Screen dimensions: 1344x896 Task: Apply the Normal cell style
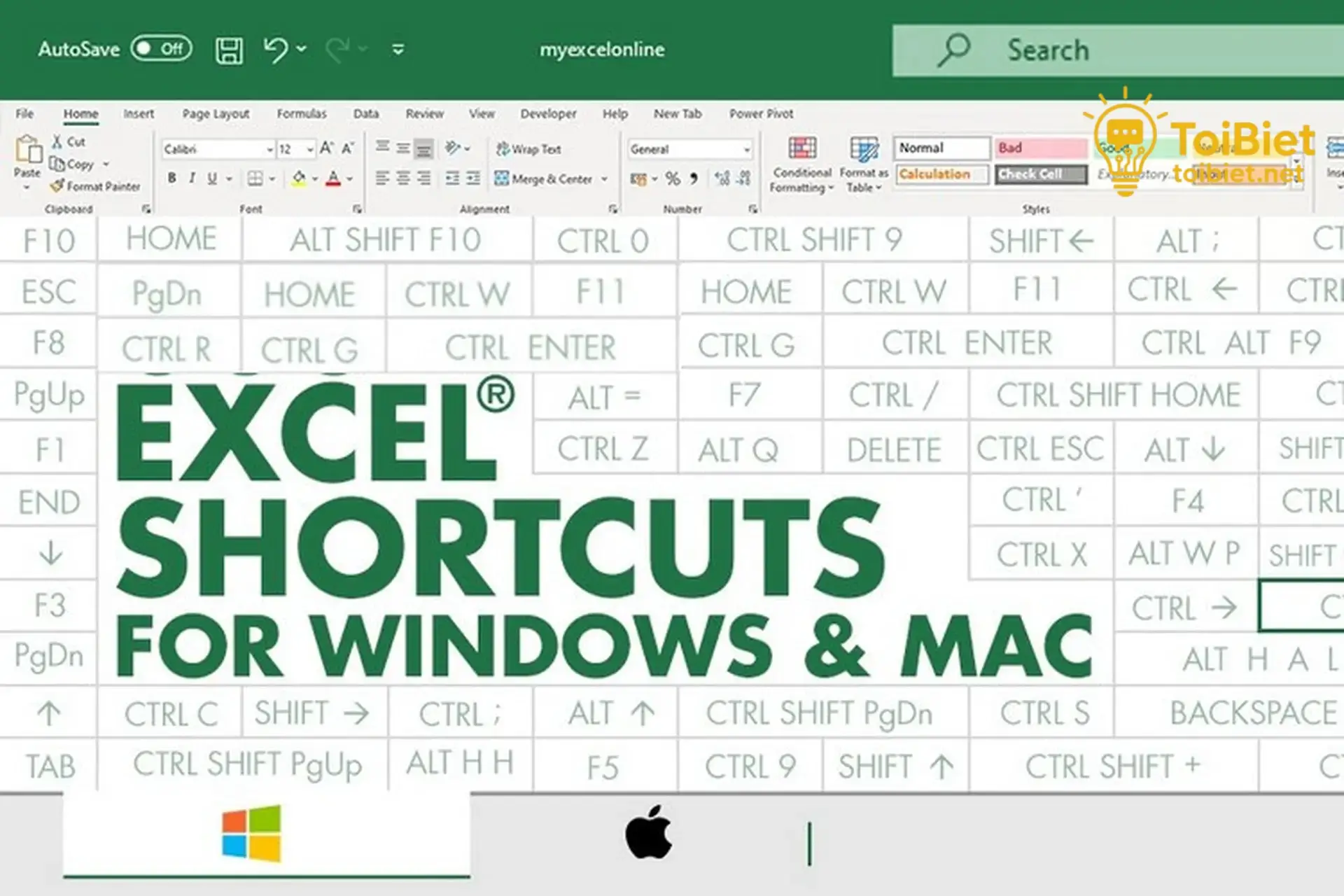[x=941, y=147]
